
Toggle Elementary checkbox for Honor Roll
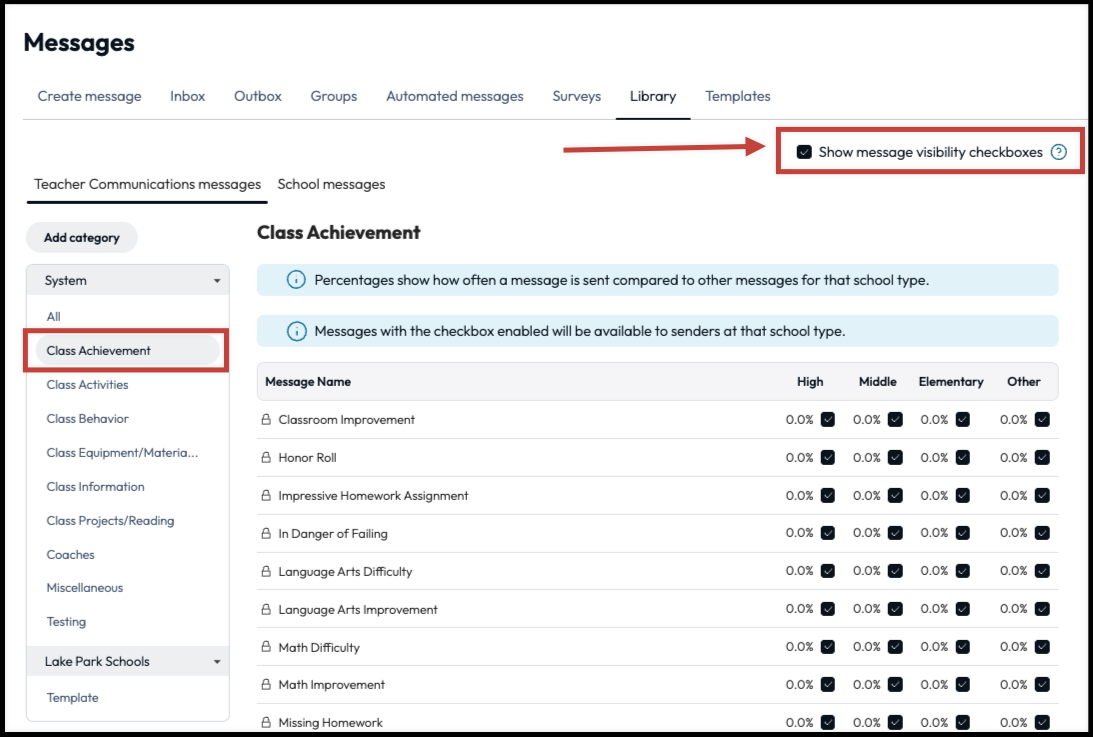pyautogui.click(x=962, y=458)
